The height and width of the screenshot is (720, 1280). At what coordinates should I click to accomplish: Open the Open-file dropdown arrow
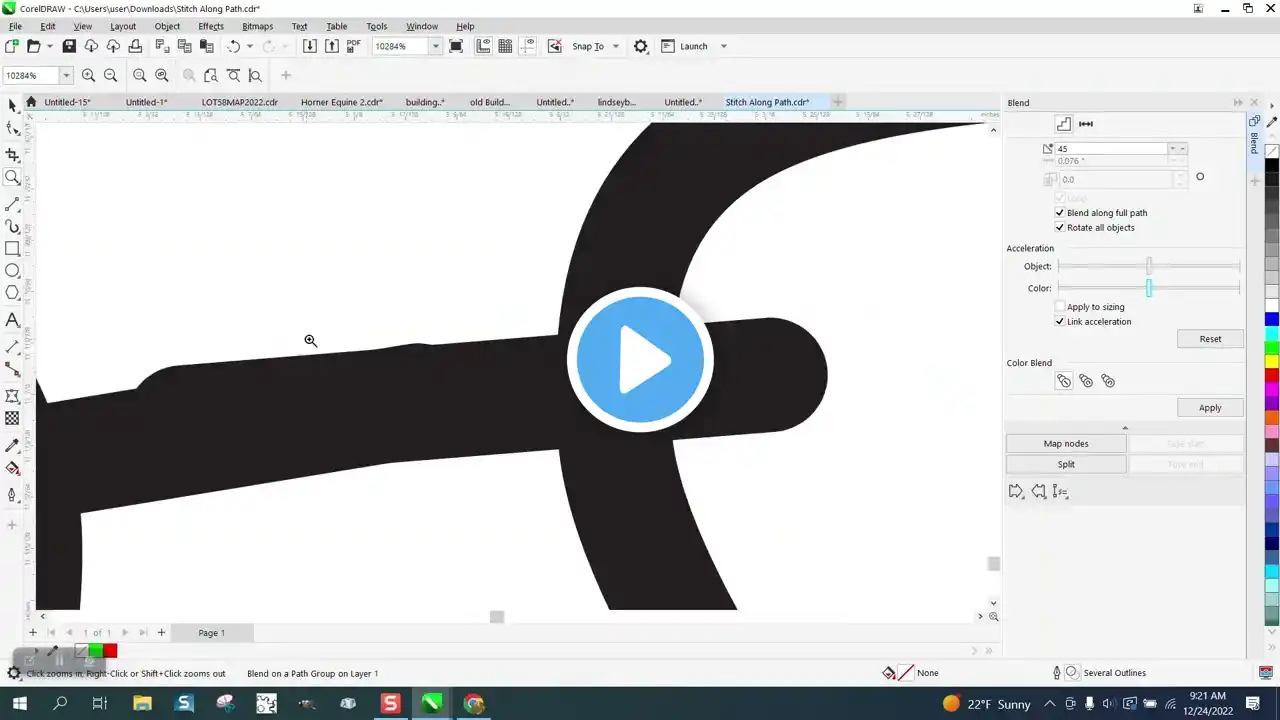pyautogui.click(x=48, y=46)
